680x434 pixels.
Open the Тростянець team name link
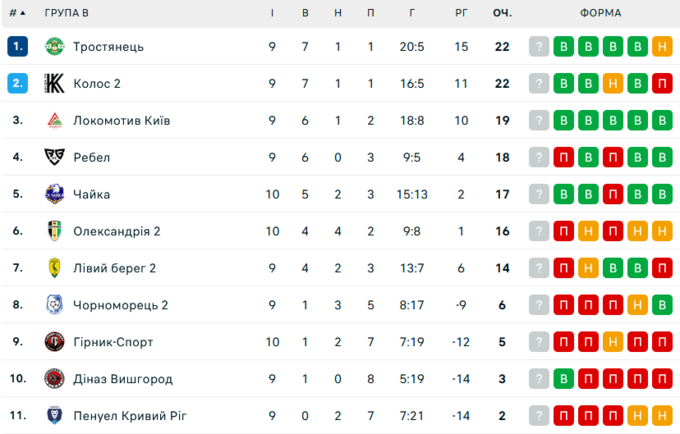click(x=108, y=47)
